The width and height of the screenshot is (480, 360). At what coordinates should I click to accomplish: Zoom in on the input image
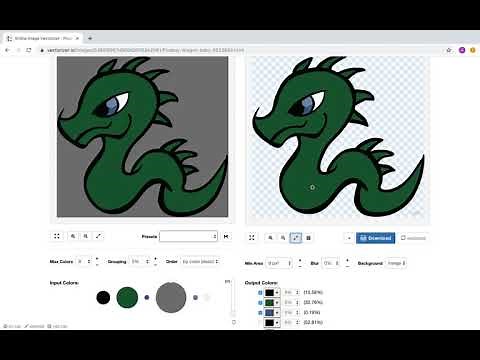(x=73, y=236)
